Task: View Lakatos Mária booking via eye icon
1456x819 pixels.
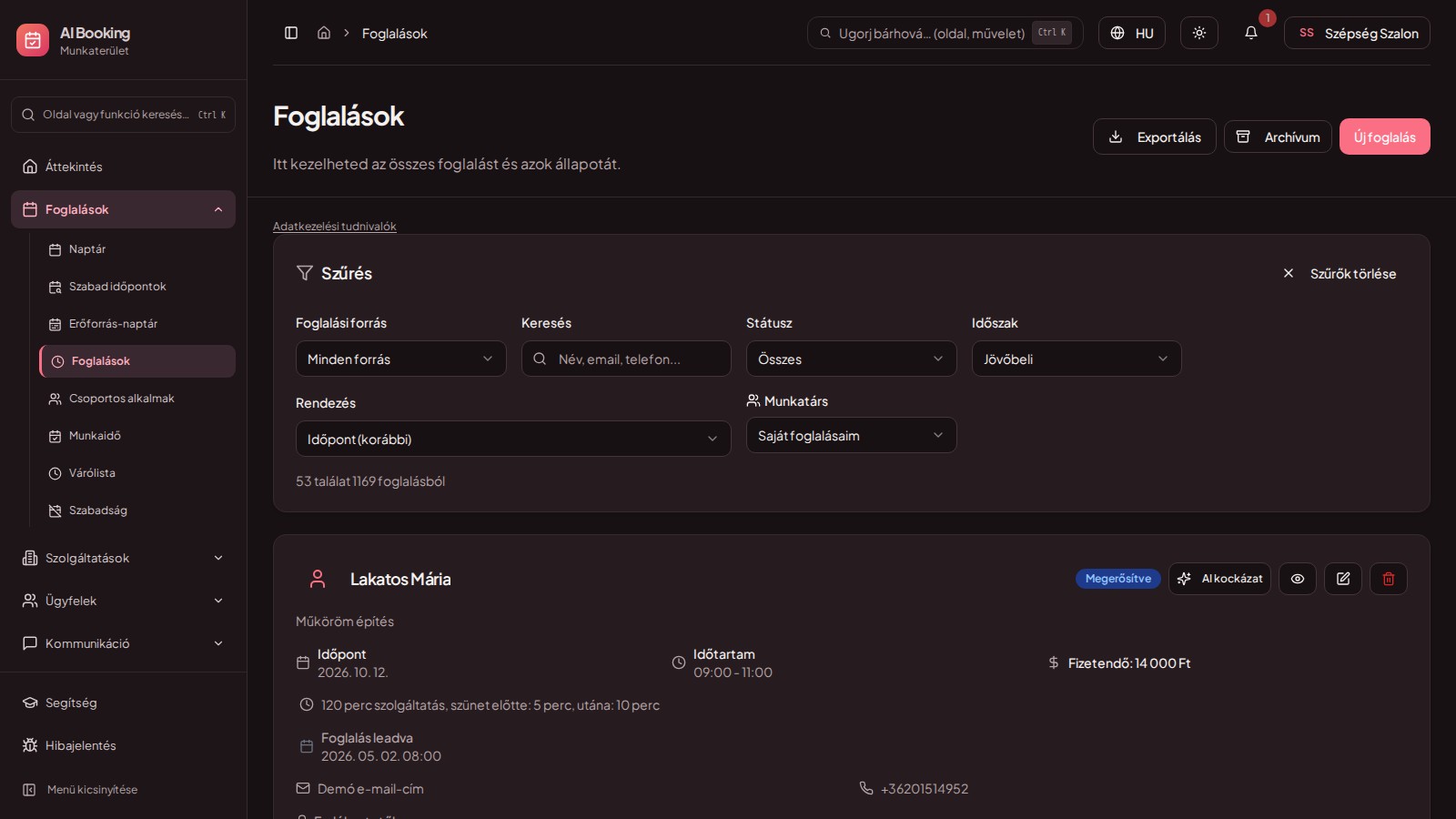Action: click(1298, 579)
